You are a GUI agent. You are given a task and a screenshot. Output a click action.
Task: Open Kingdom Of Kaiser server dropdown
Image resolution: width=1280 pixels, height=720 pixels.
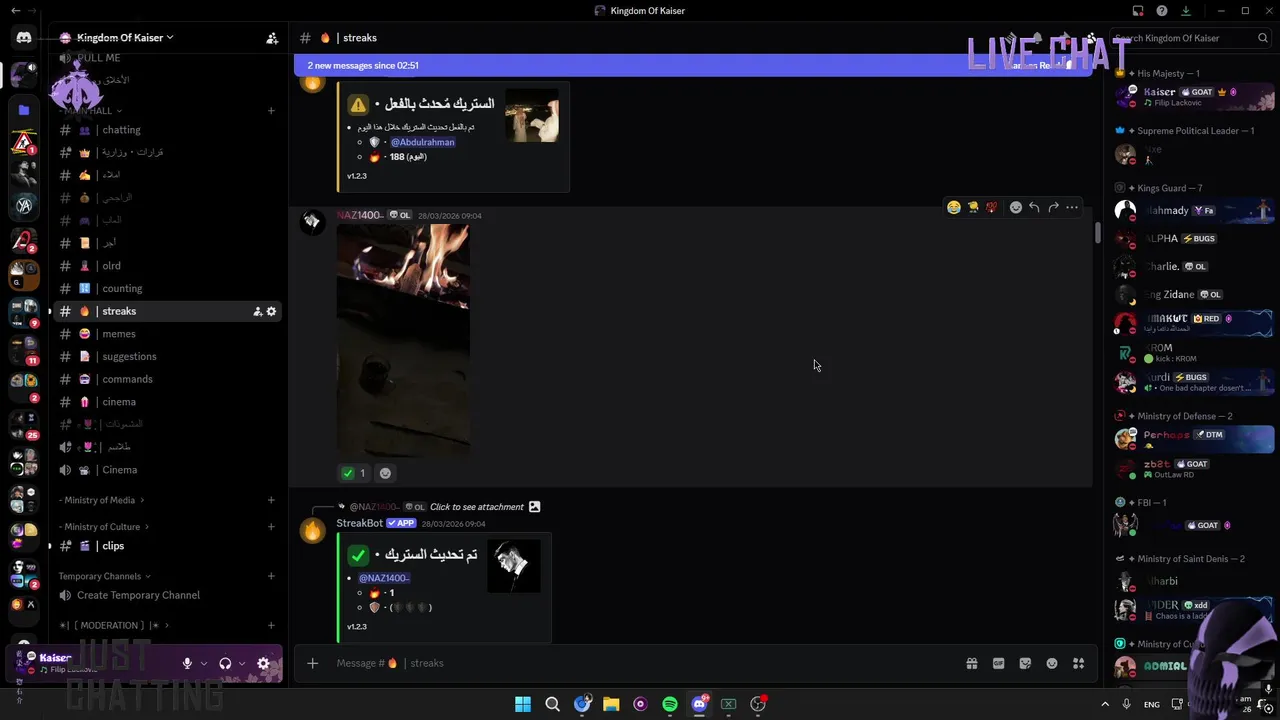point(125,38)
